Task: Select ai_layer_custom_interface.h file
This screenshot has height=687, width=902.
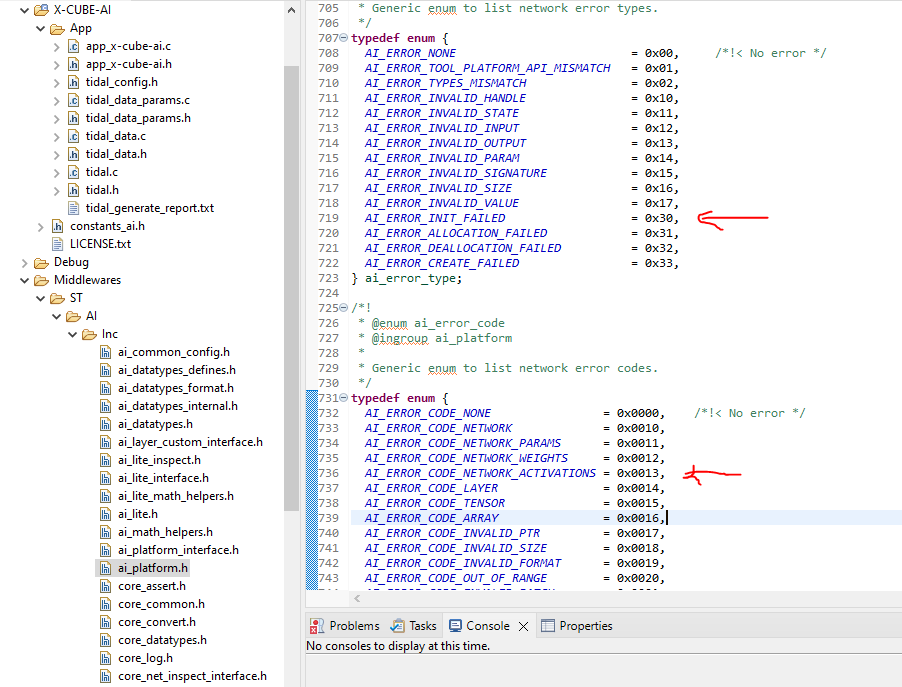Action: (190, 442)
